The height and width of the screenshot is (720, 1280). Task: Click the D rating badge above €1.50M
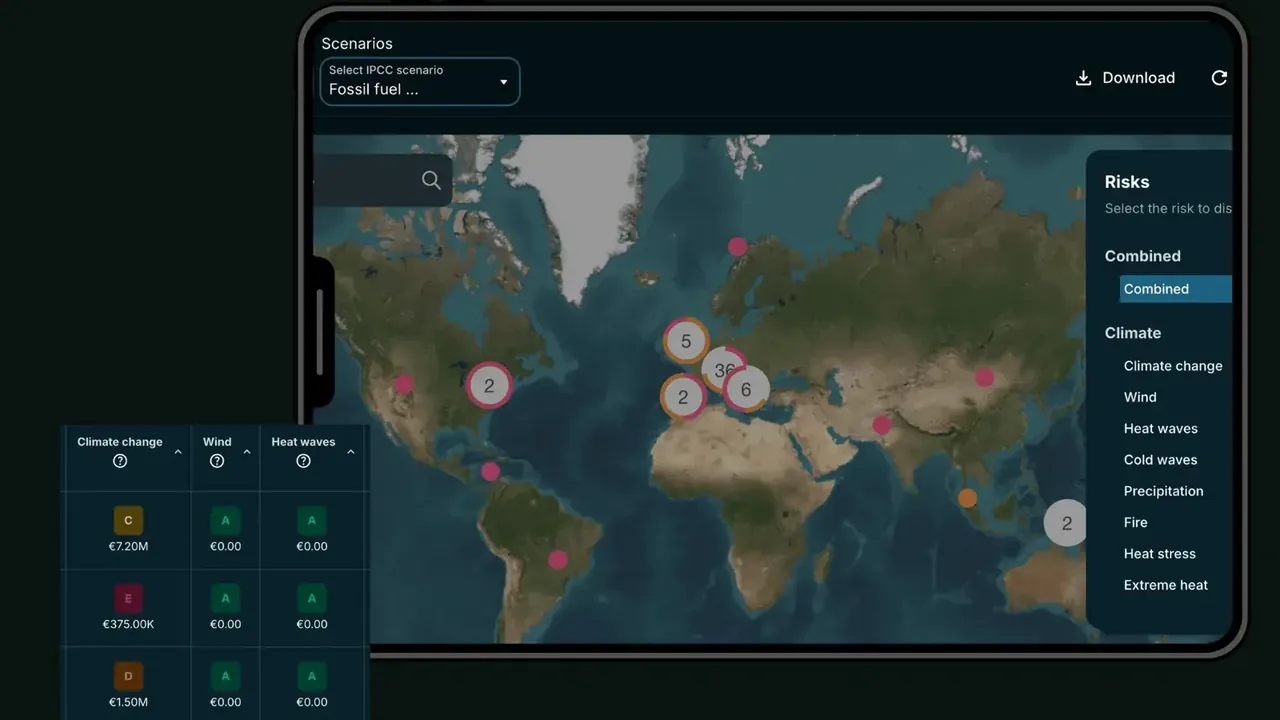128,677
